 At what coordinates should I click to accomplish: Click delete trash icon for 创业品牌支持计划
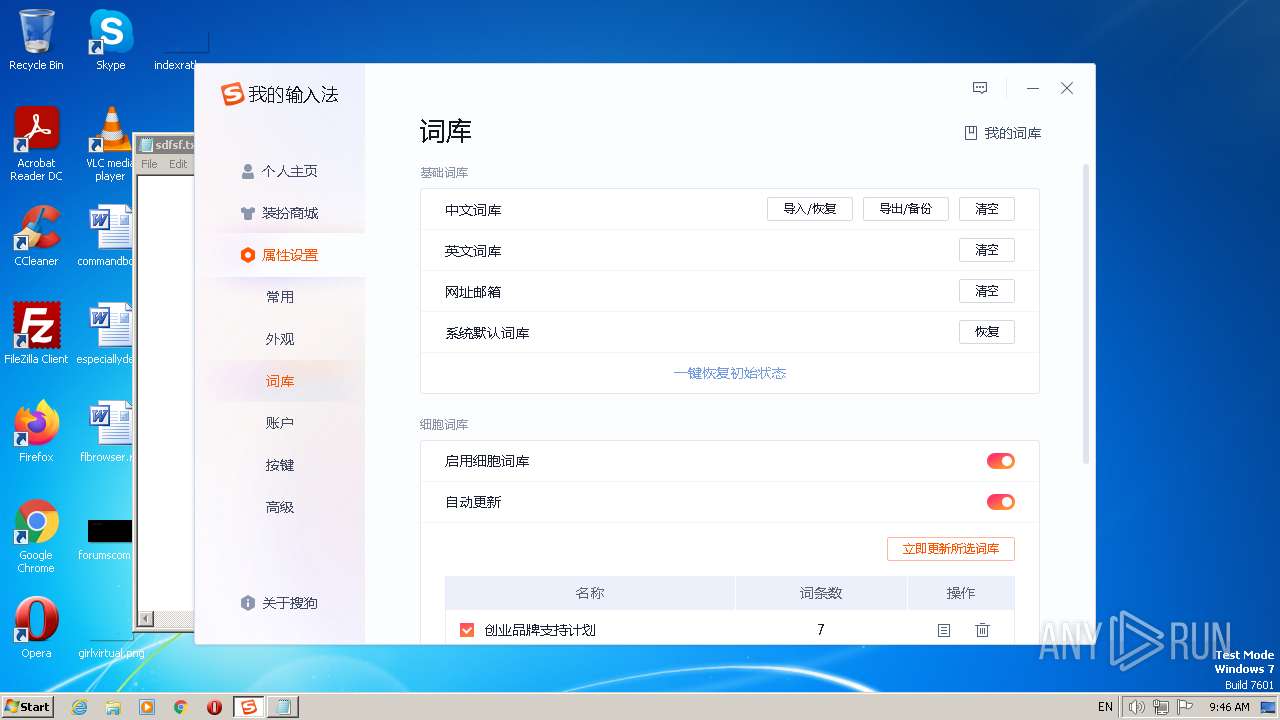(x=982, y=630)
